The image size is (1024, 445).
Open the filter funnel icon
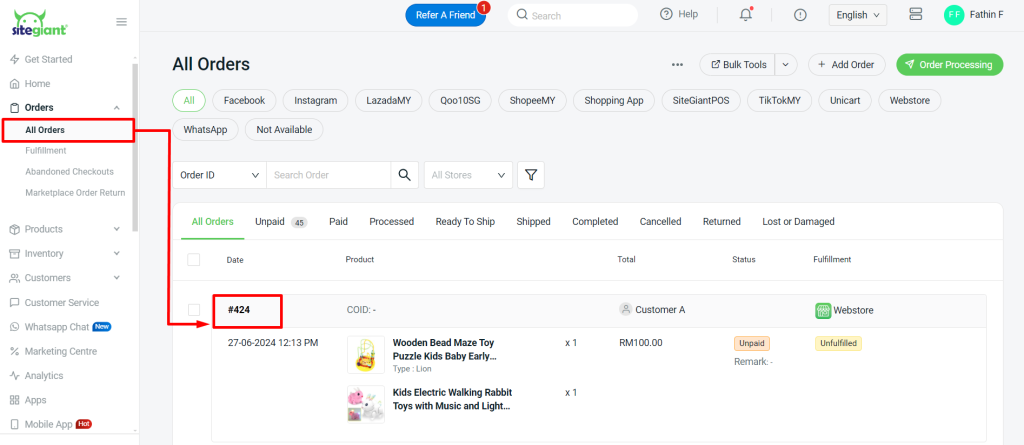click(x=531, y=175)
